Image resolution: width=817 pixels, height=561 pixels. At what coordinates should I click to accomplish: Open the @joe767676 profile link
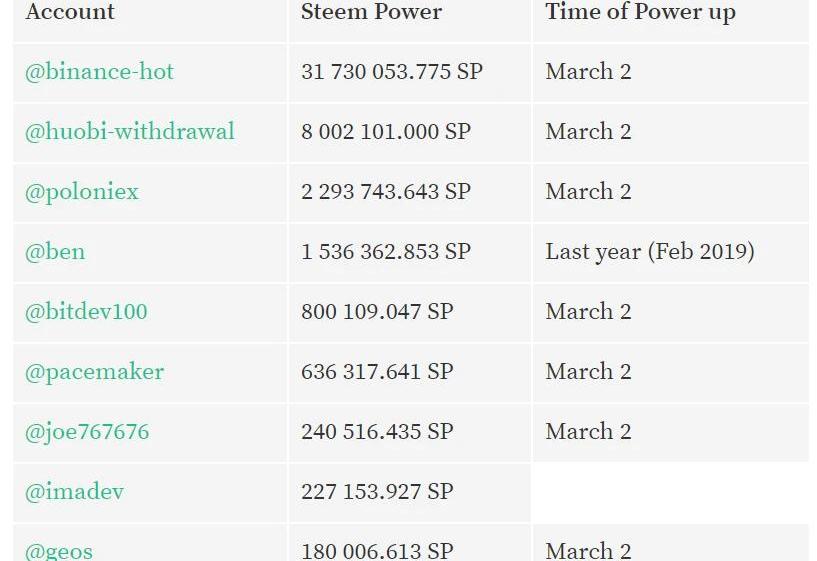click(x=87, y=432)
